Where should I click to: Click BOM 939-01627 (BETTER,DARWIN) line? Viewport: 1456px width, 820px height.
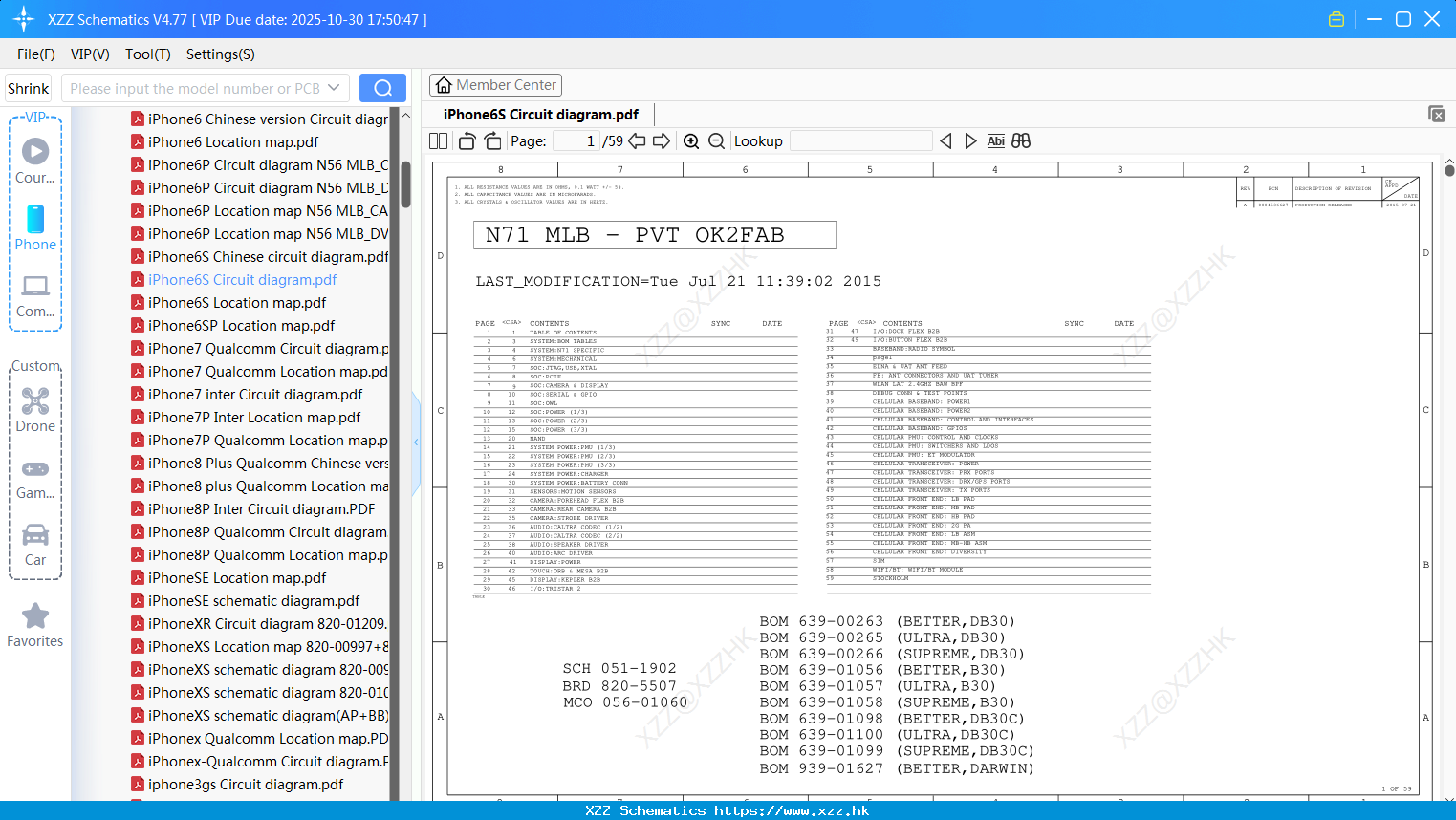(x=897, y=768)
